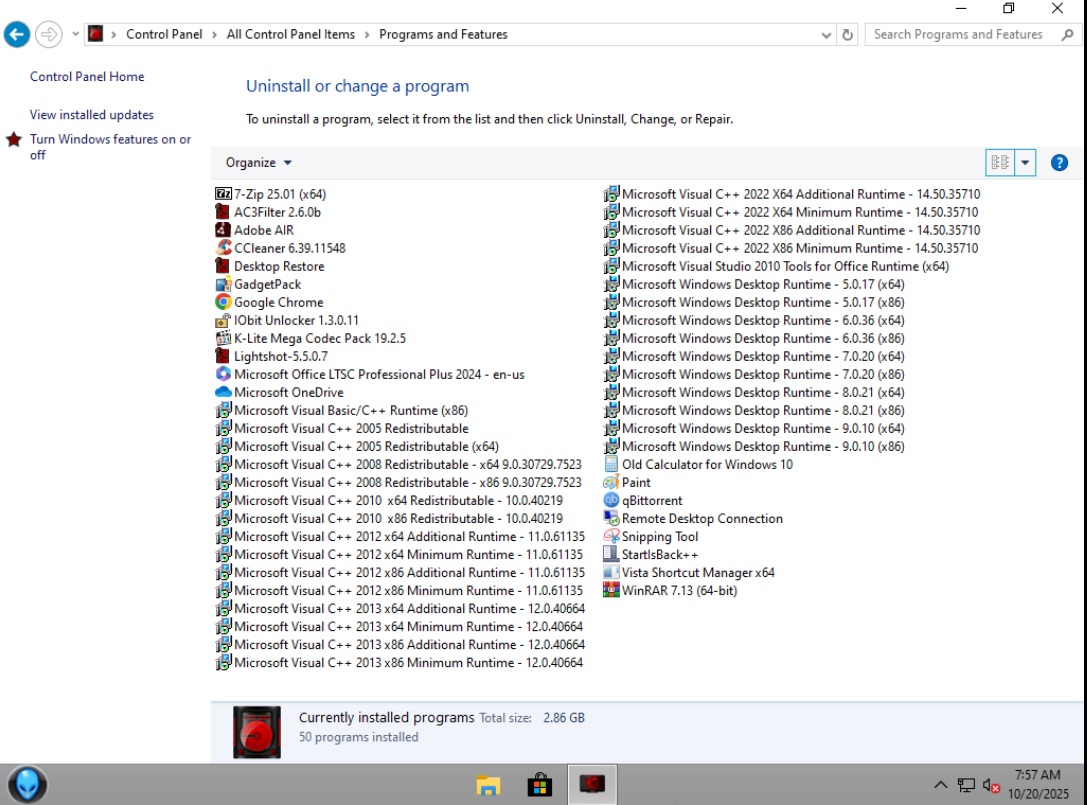
Task: Click the AC3Filter 2.6.0b icon
Action: (223, 212)
